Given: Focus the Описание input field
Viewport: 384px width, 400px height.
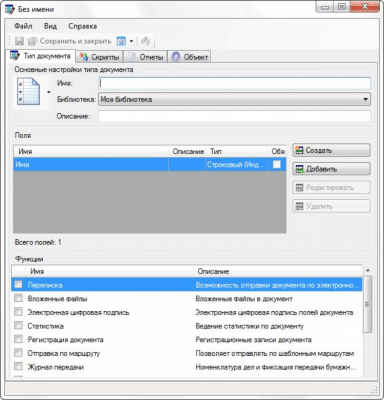Looking at the screenshot, I should 234,116.
